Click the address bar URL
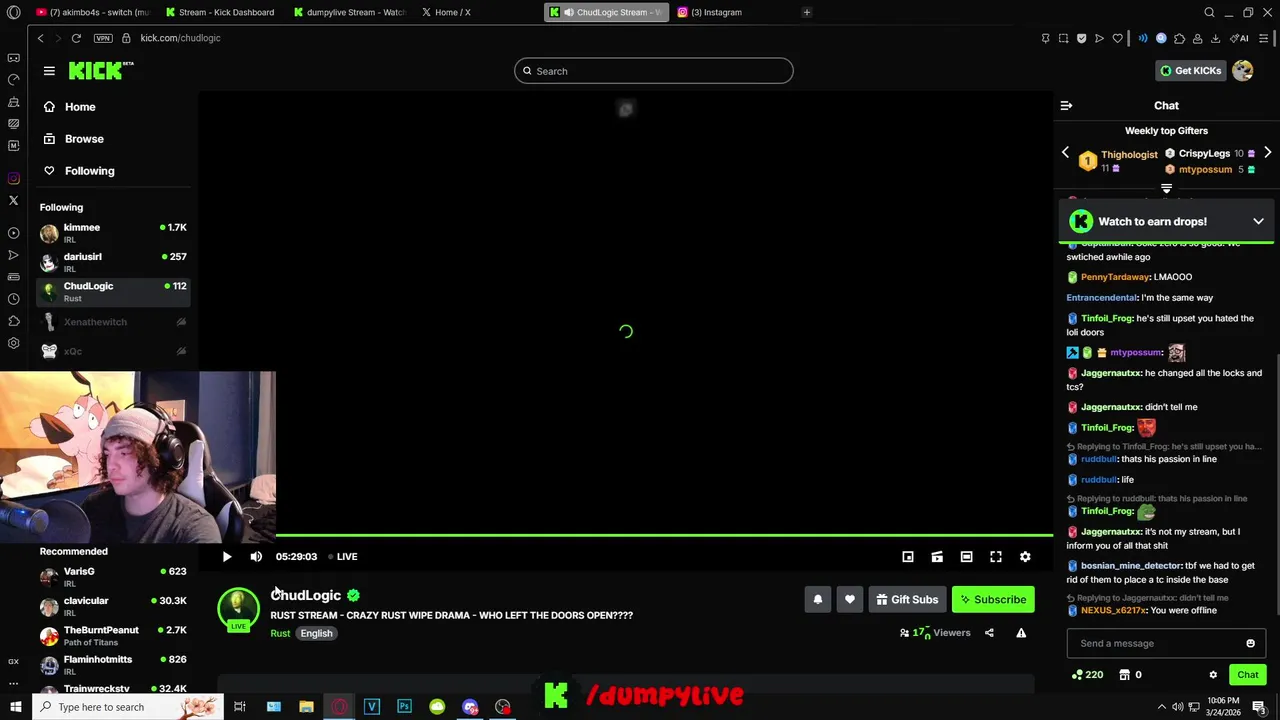The width and height of the screenshot is (1280, 720). [x=180, y=38]
